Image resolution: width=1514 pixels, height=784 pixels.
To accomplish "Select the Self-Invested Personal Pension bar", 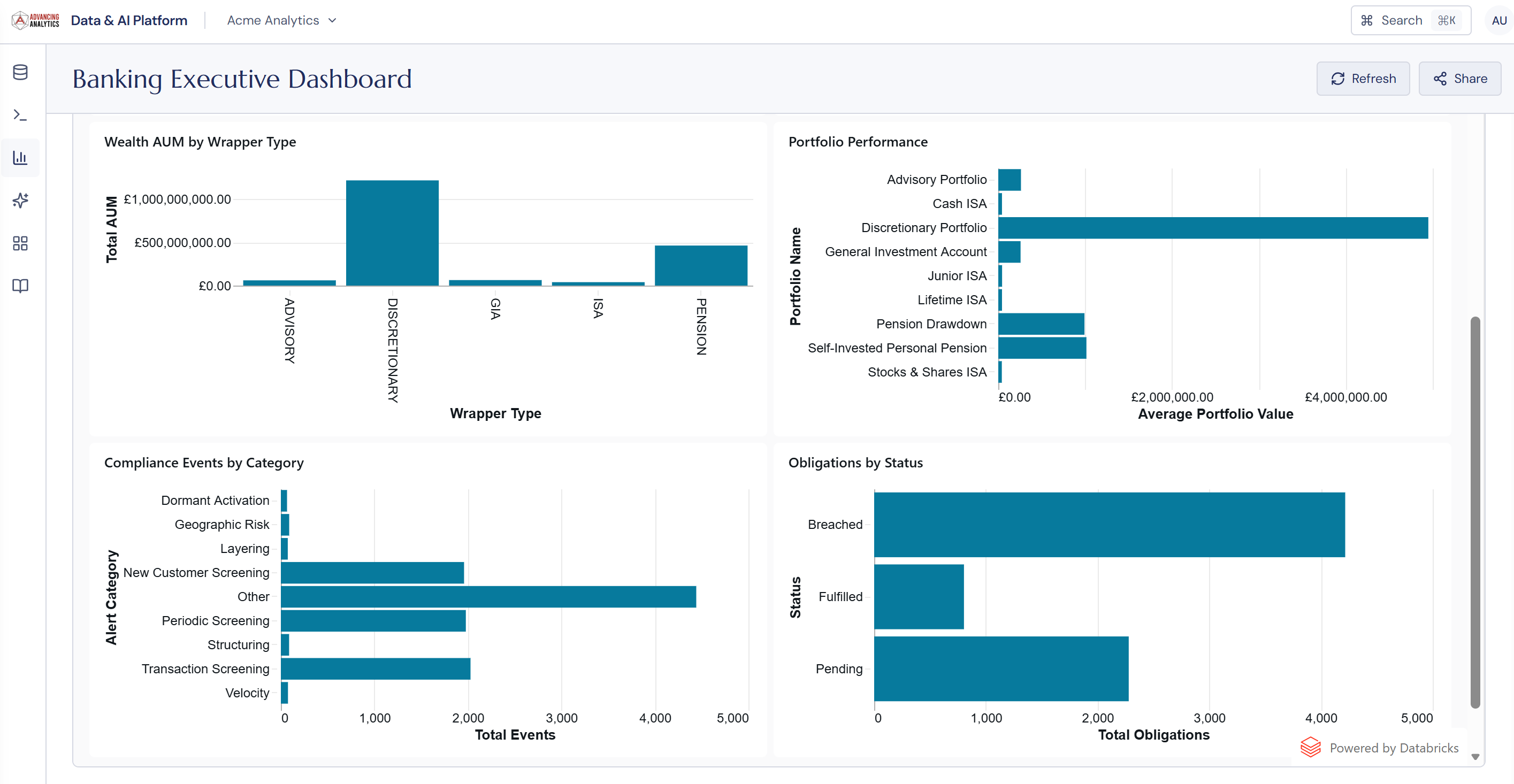I will tap(1042, 348).
